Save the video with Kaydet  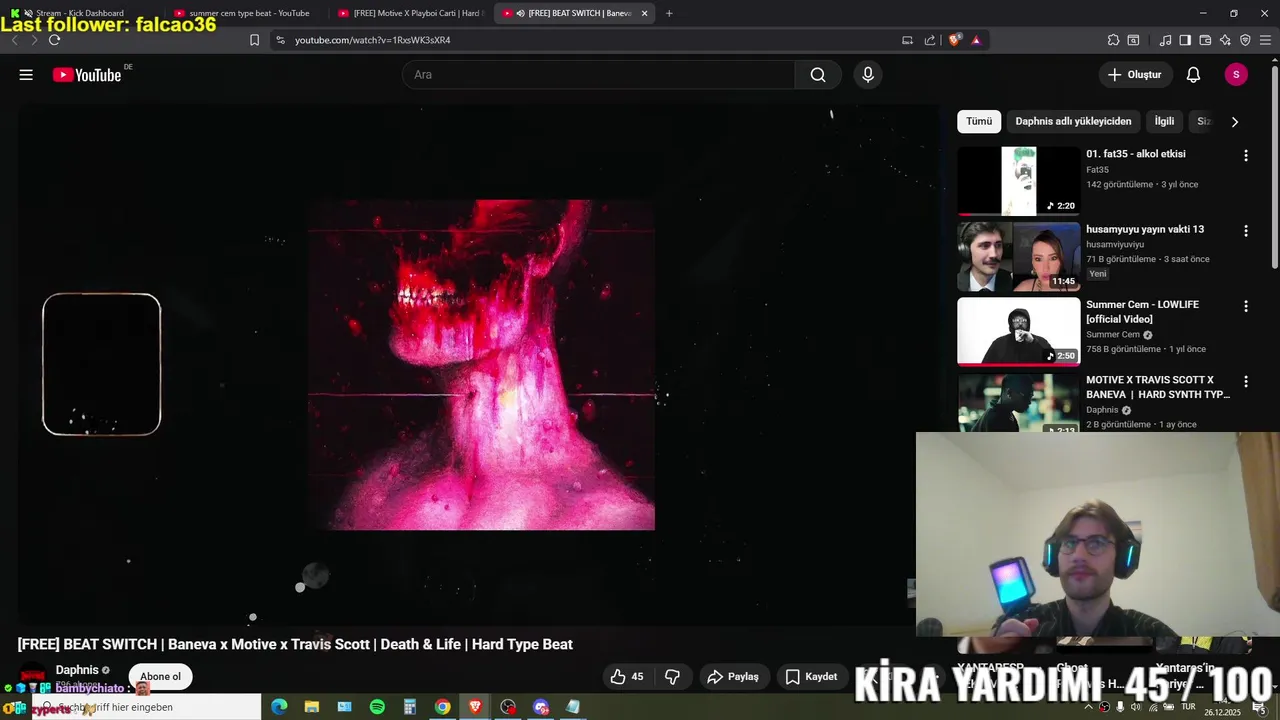click(x=811, y=677)
